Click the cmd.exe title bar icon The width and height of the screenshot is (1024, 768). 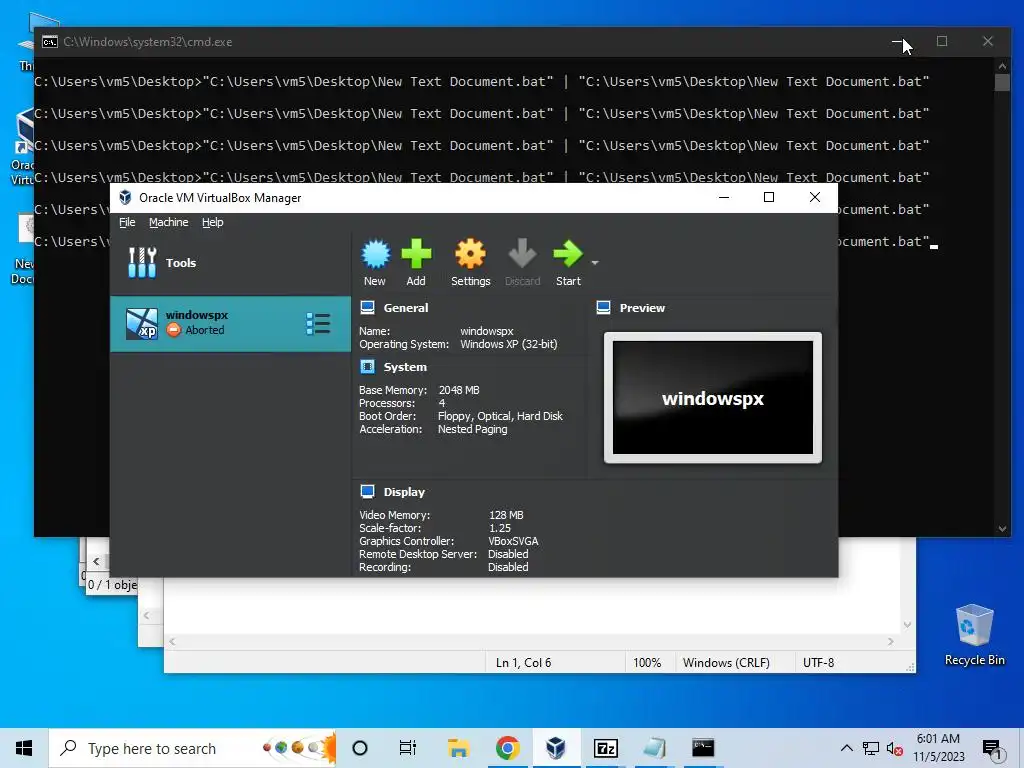pos(50,42)
